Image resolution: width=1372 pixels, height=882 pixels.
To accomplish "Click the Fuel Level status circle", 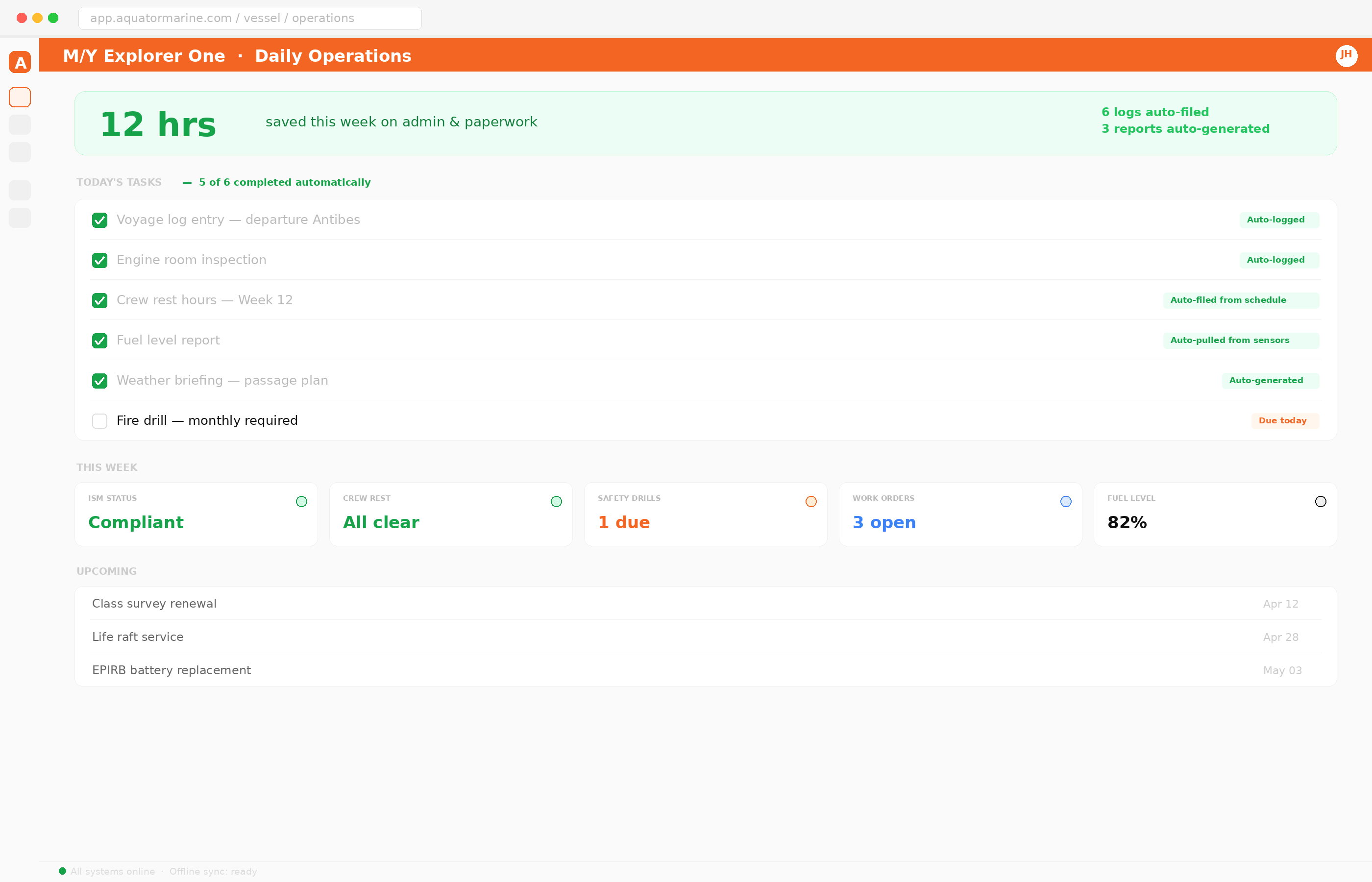I will pos(1321,502).
